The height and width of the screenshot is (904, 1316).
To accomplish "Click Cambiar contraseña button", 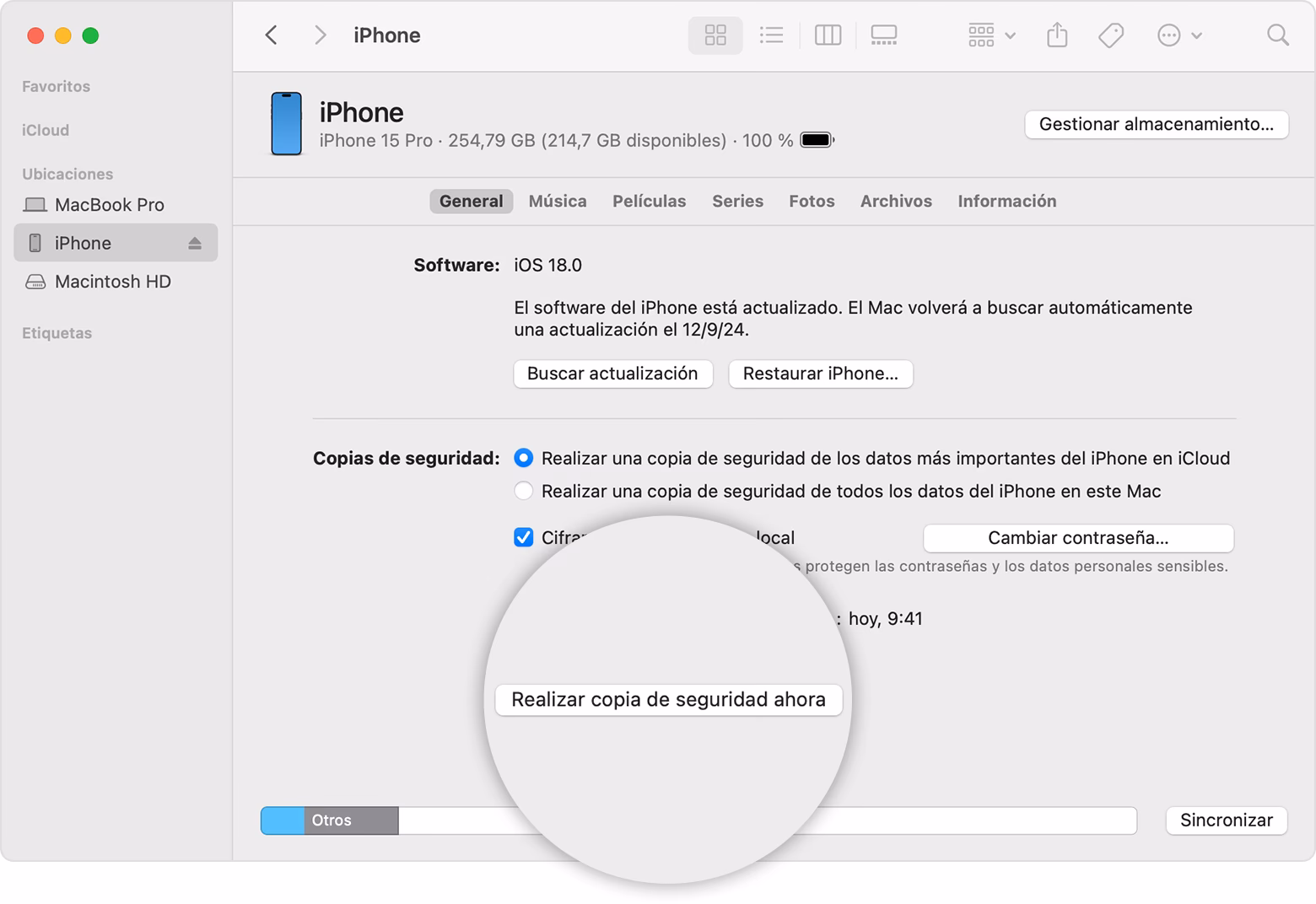I will pyautogui.click(x=1078, y=538).
